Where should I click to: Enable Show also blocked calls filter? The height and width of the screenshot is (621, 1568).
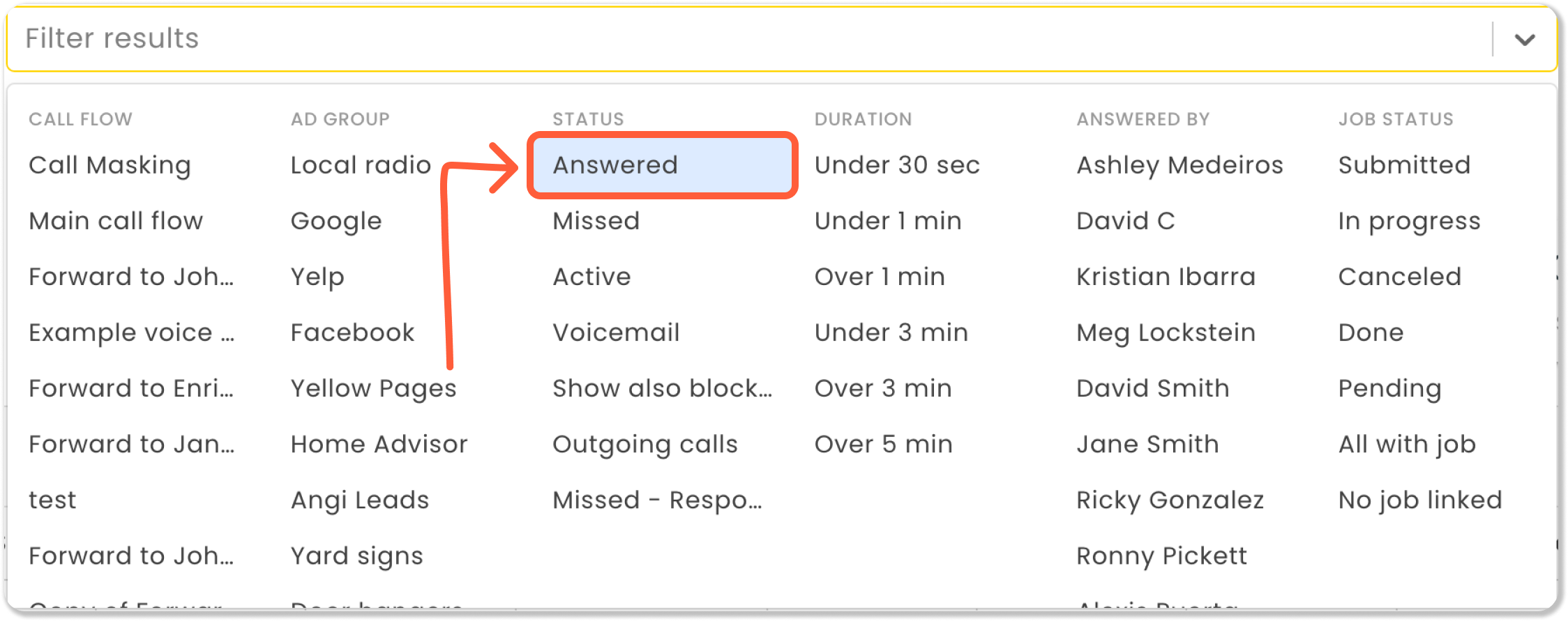661,388
